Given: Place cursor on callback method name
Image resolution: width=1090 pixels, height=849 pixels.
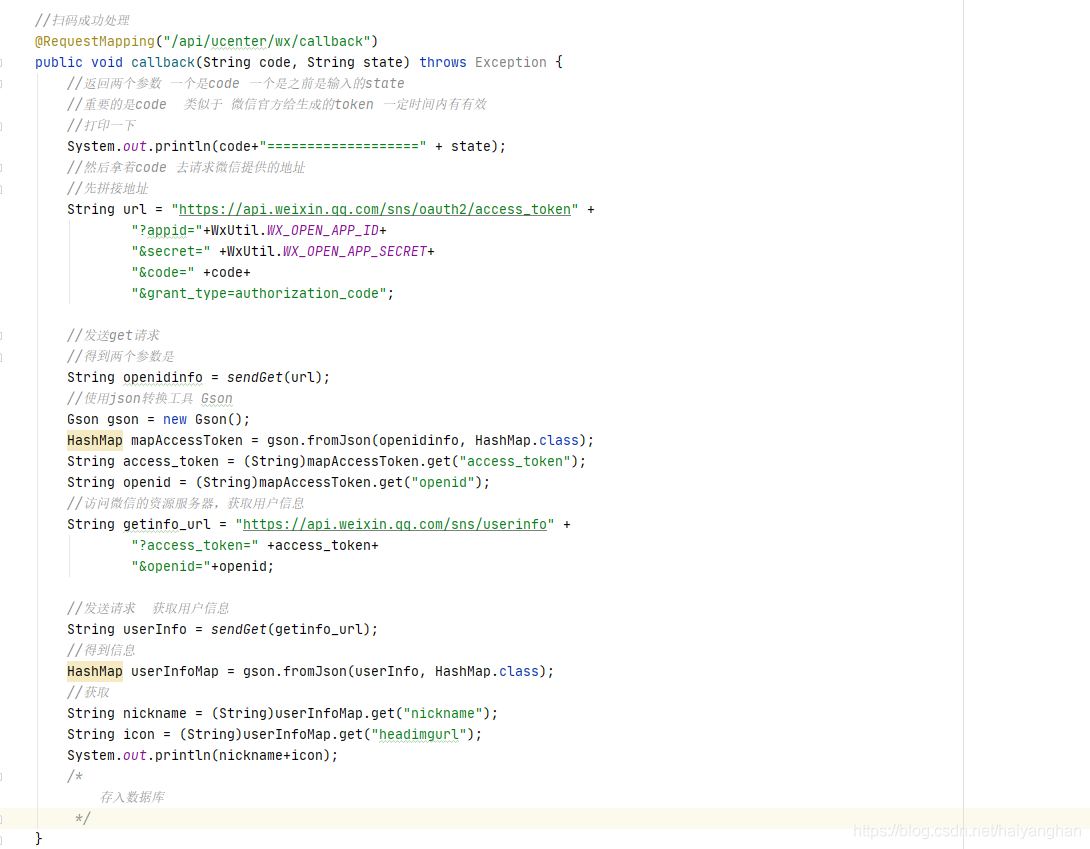Looking at the screenshot, I should coord(163,62).
